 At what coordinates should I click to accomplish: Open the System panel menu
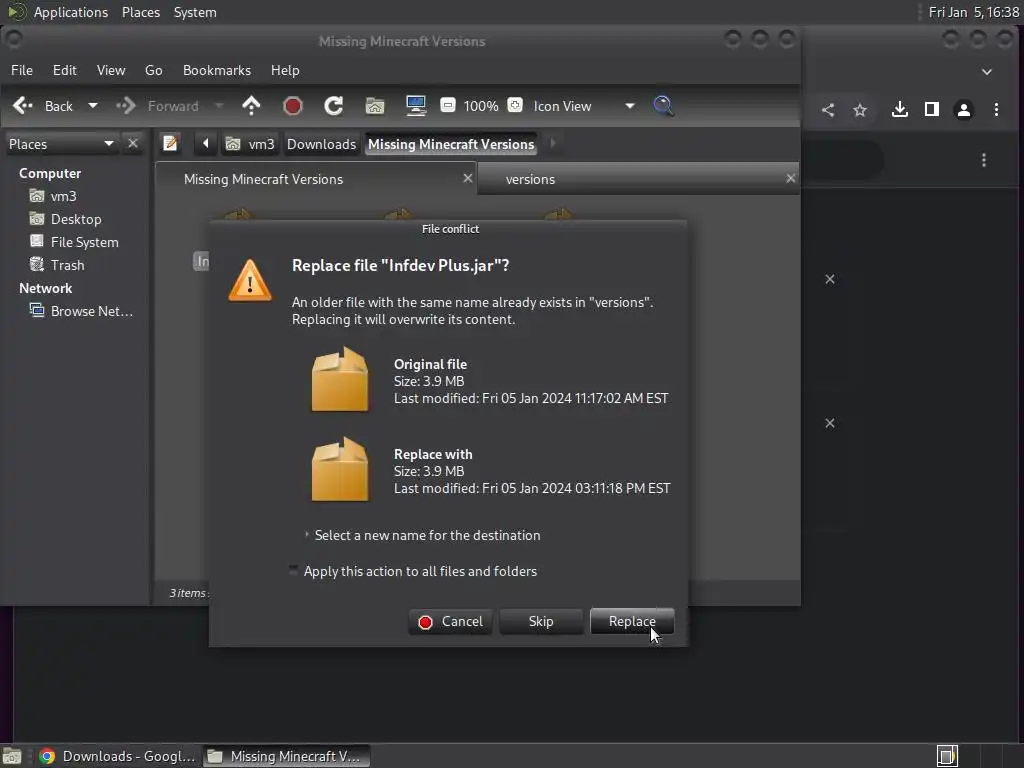(x=195, y=12)
